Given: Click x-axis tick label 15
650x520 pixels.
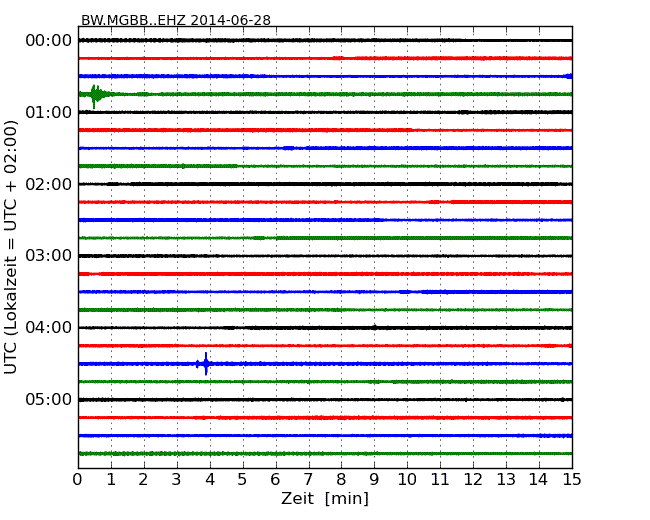Looking at the screenshot, I should 572,480.
